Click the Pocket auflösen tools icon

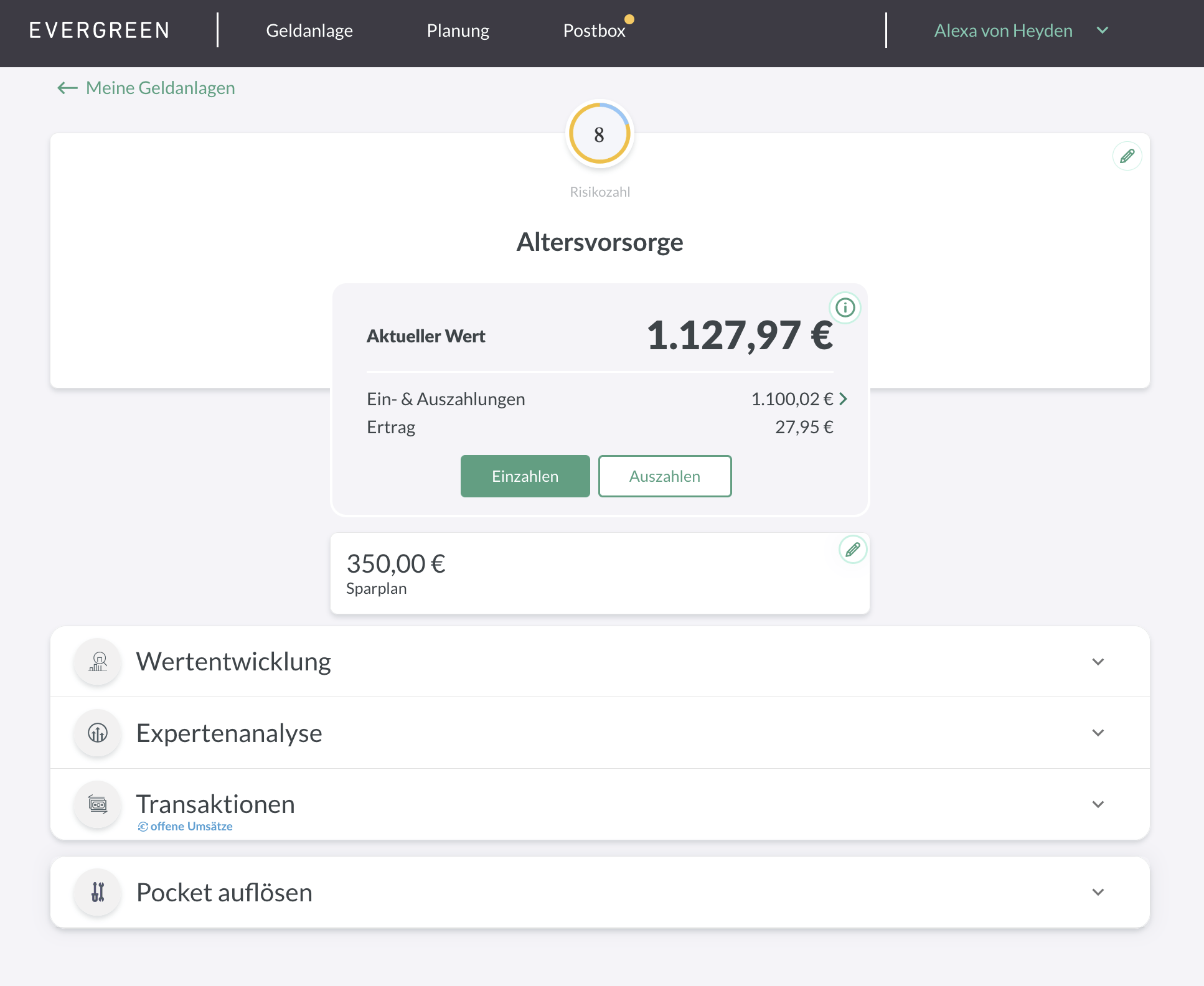tap(98, 892)
